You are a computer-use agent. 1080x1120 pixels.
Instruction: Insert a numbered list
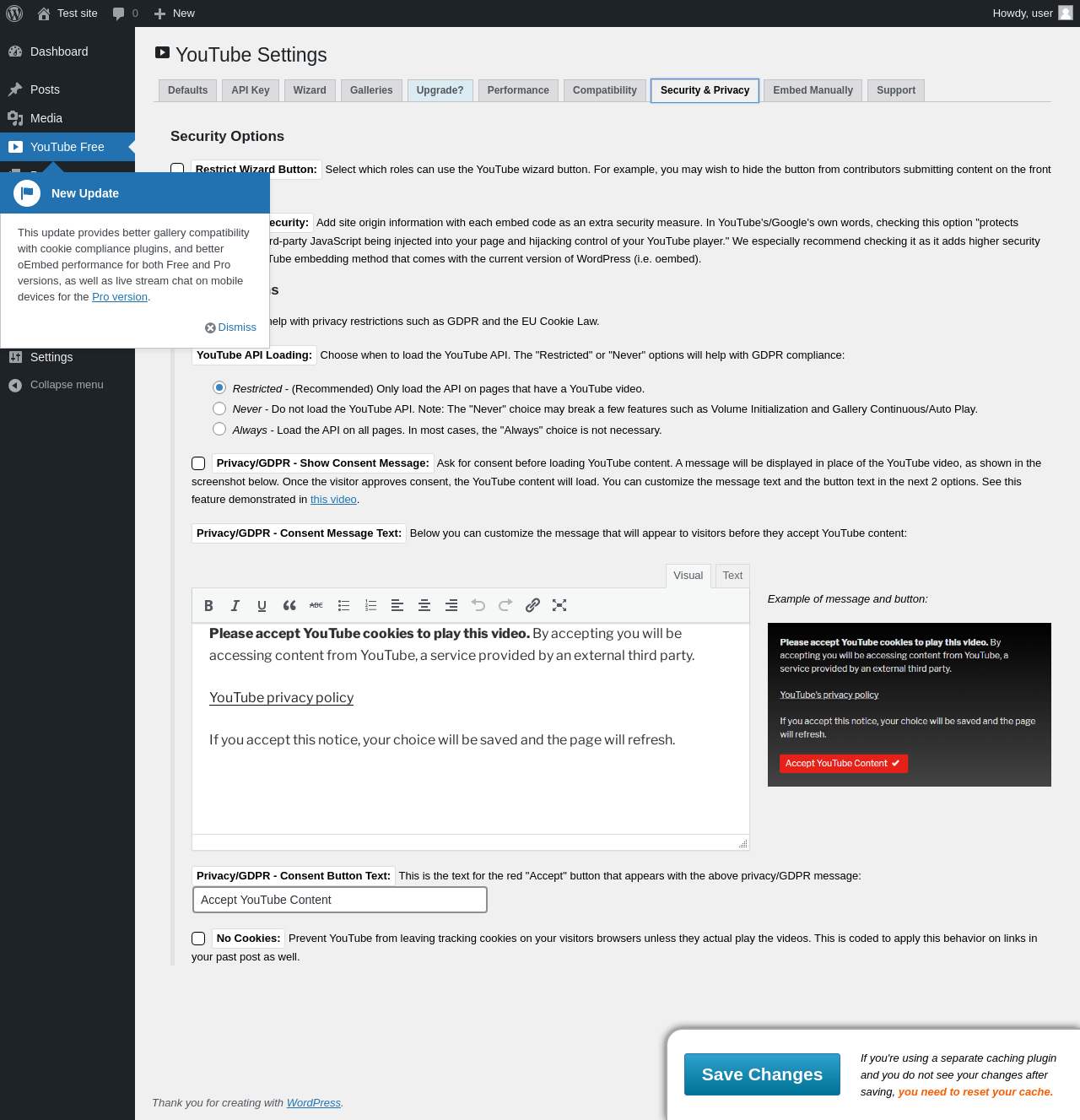click(370, 605)
